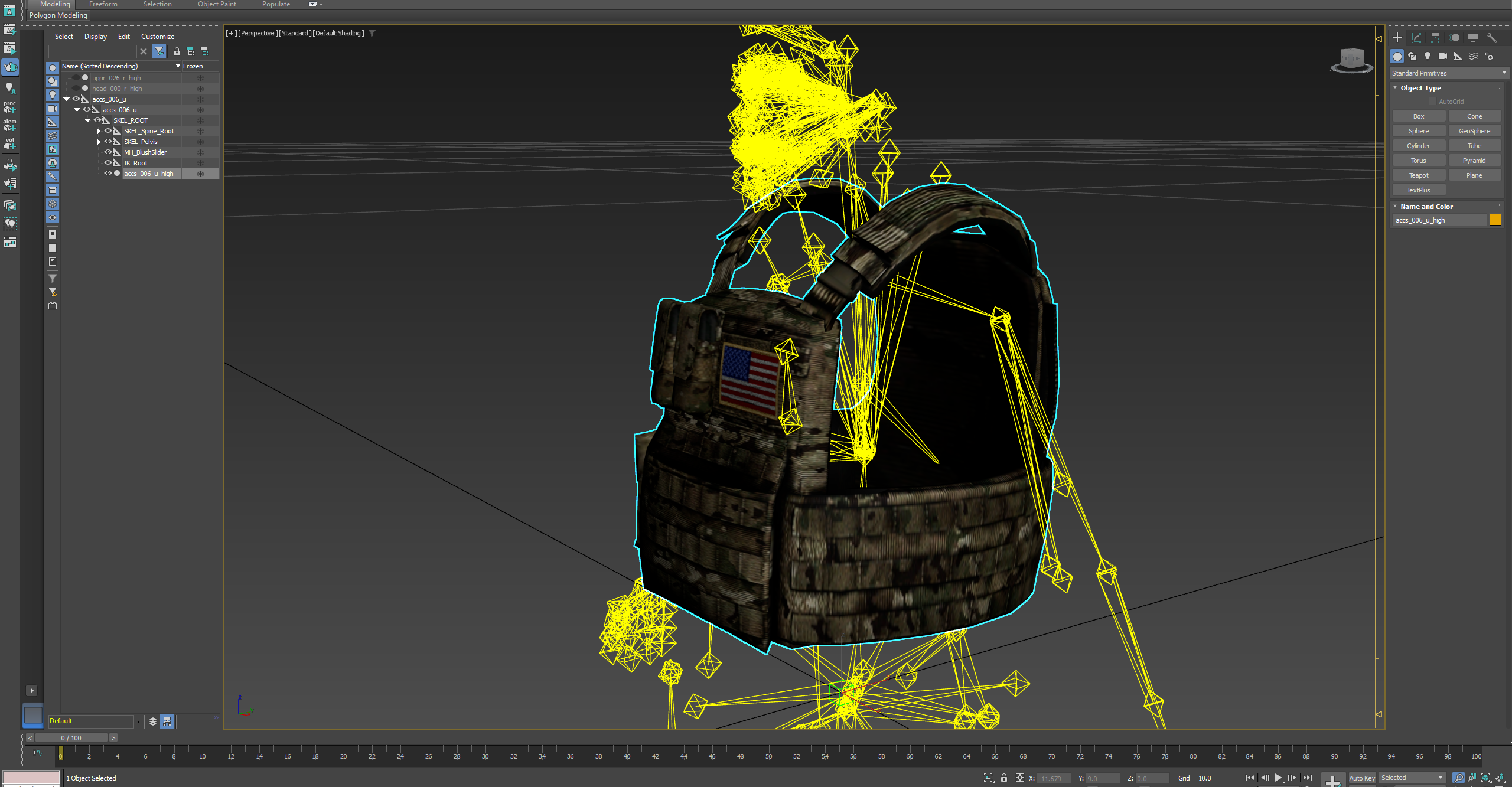Open the Standard Primitives dropdown
Viewport: 1512px width, 787px height.
(1448, 73)
